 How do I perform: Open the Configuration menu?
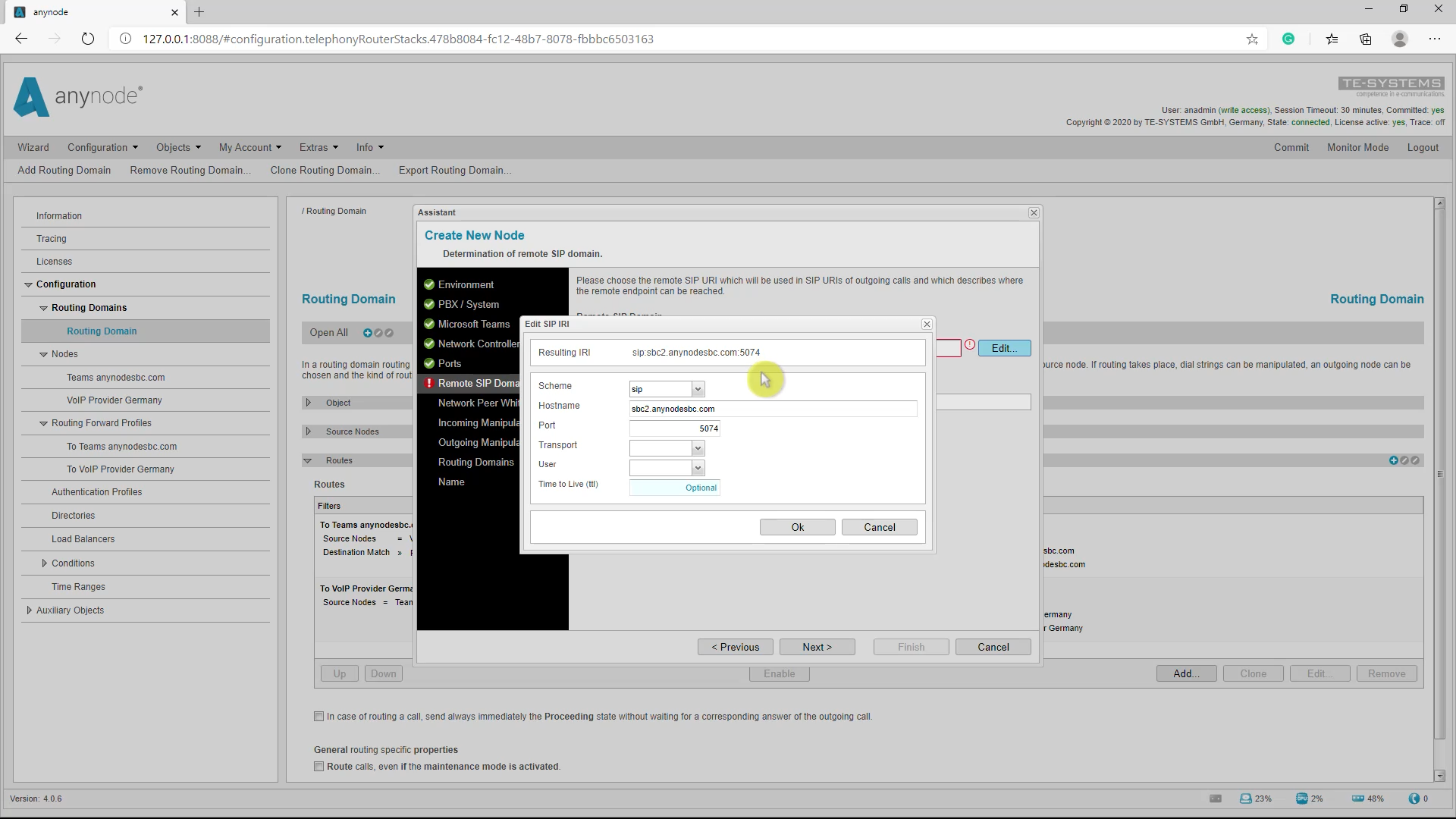[x=102, y=147]
